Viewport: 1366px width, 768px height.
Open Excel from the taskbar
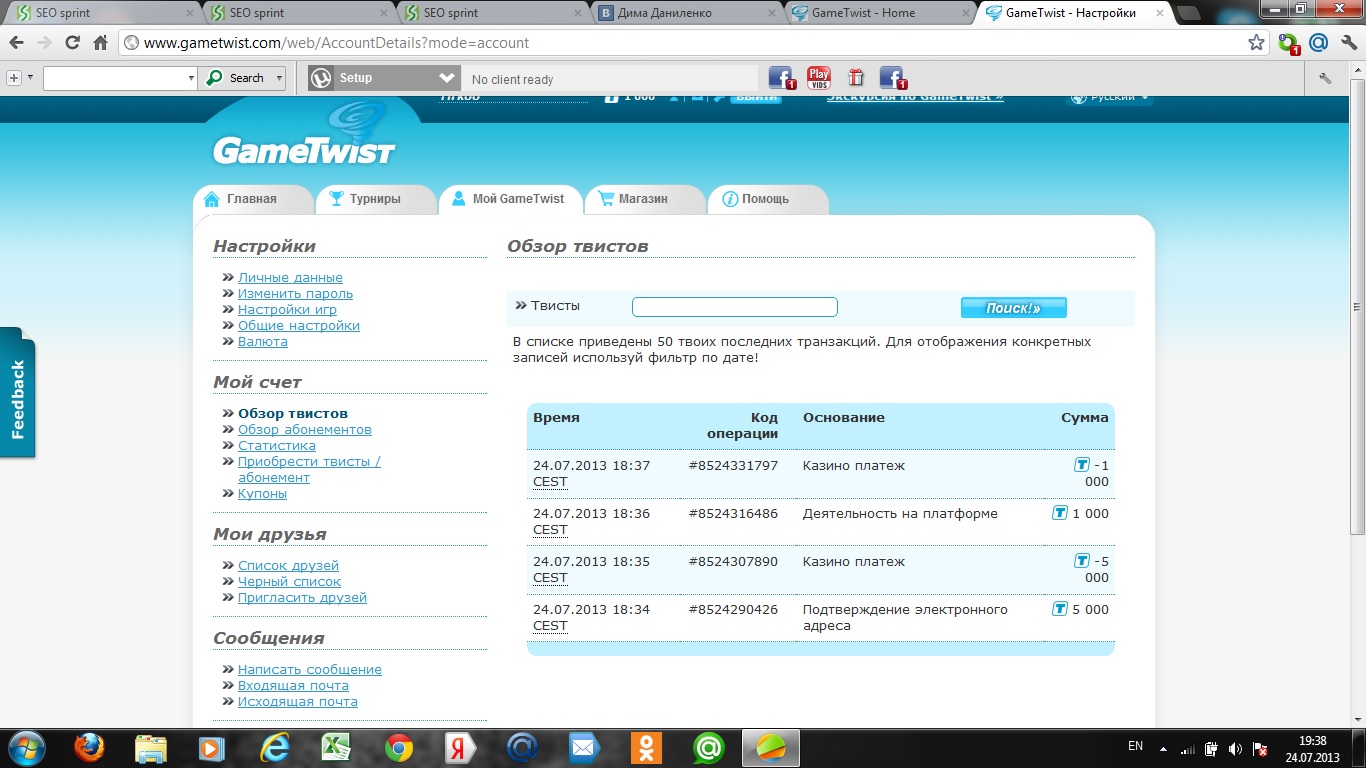click(x=336, y=748)
